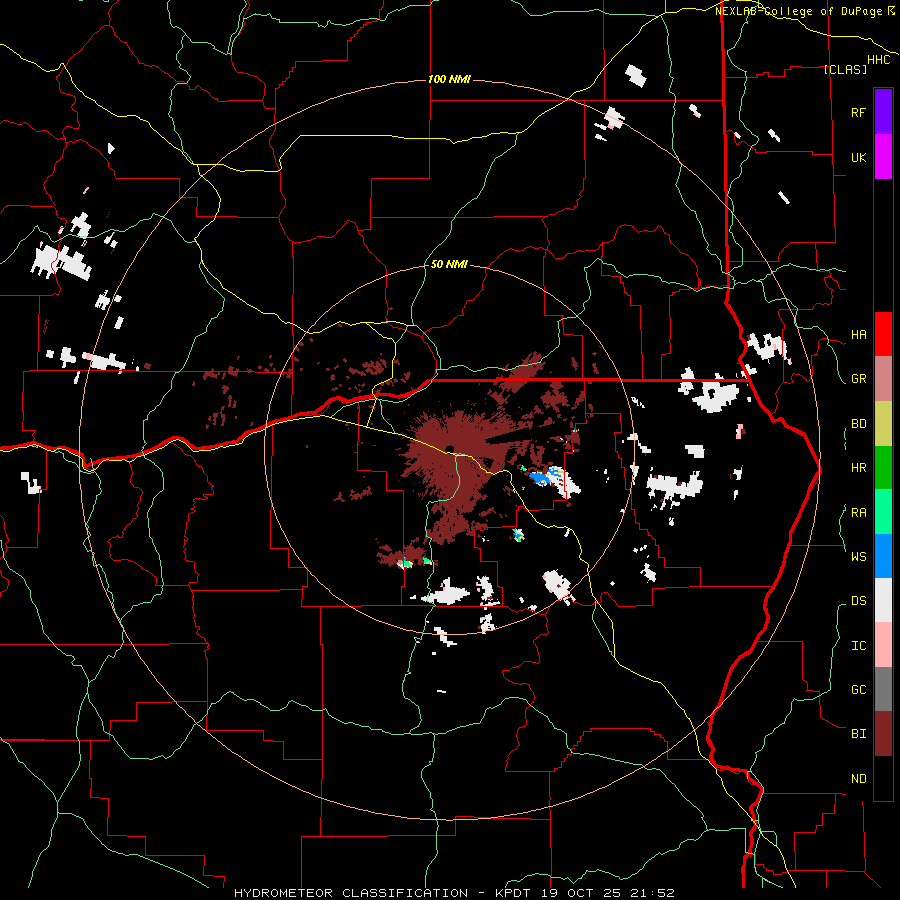
Task: Click the 'HYDROMETEOR CLASSIFICATION' caption text
Action: click(351, 893)
